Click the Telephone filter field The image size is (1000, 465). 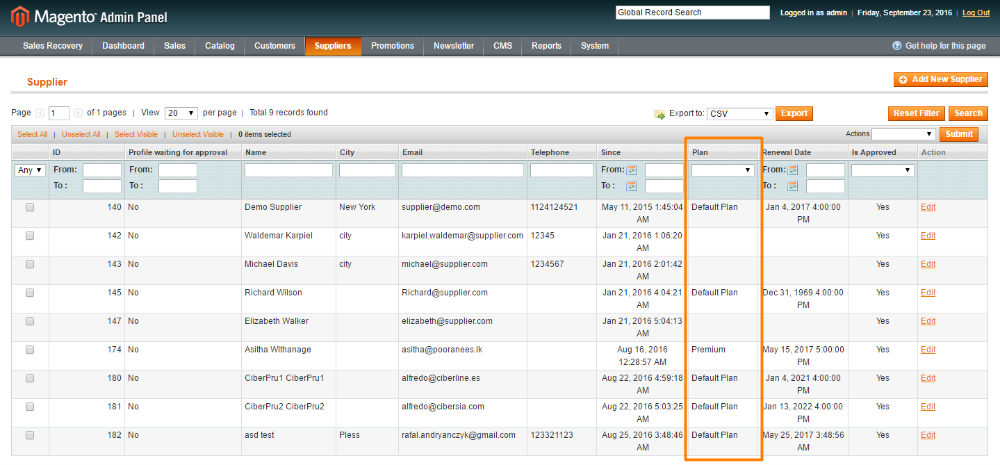pos(562,170)
